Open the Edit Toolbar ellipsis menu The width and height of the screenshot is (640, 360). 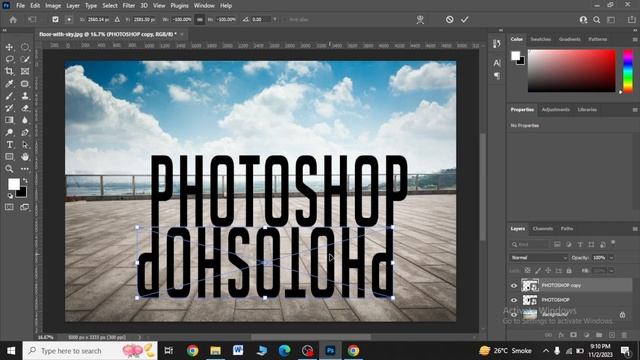click(x=25, y=169)
